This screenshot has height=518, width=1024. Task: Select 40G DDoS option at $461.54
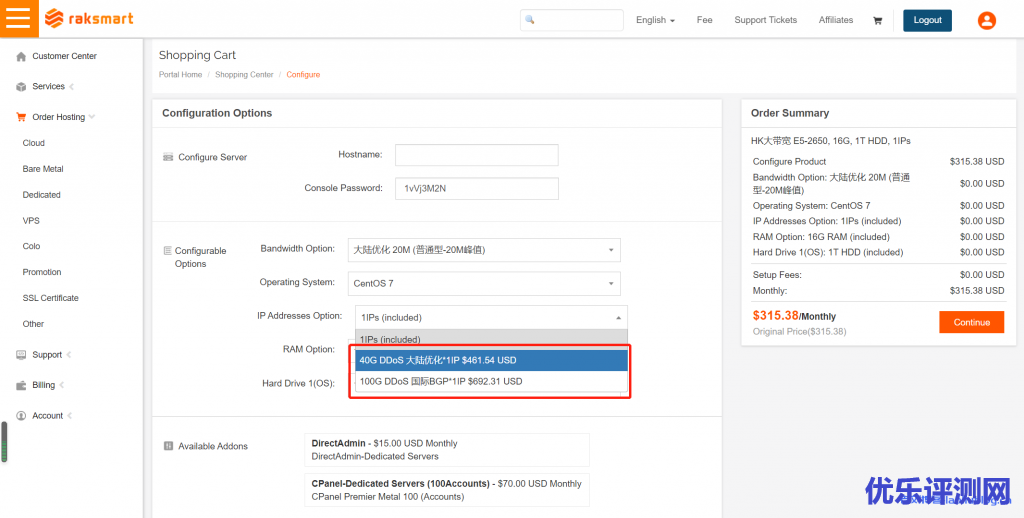[x=491, y=360]
